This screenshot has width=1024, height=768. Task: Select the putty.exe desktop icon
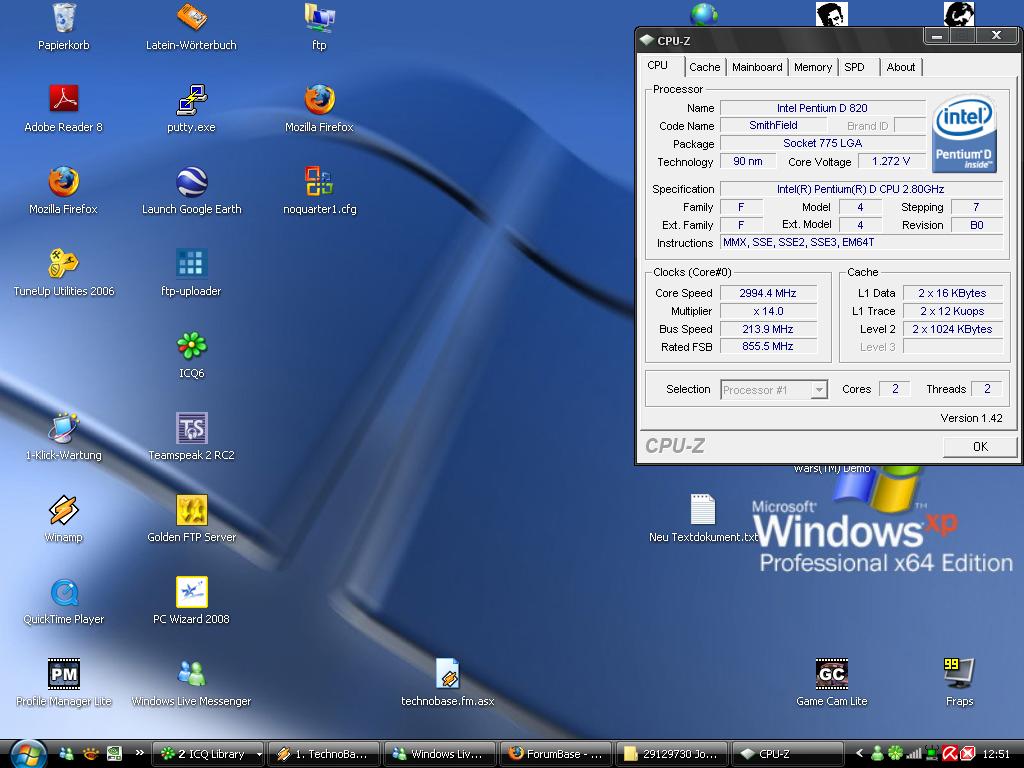[x=191, y=100]
